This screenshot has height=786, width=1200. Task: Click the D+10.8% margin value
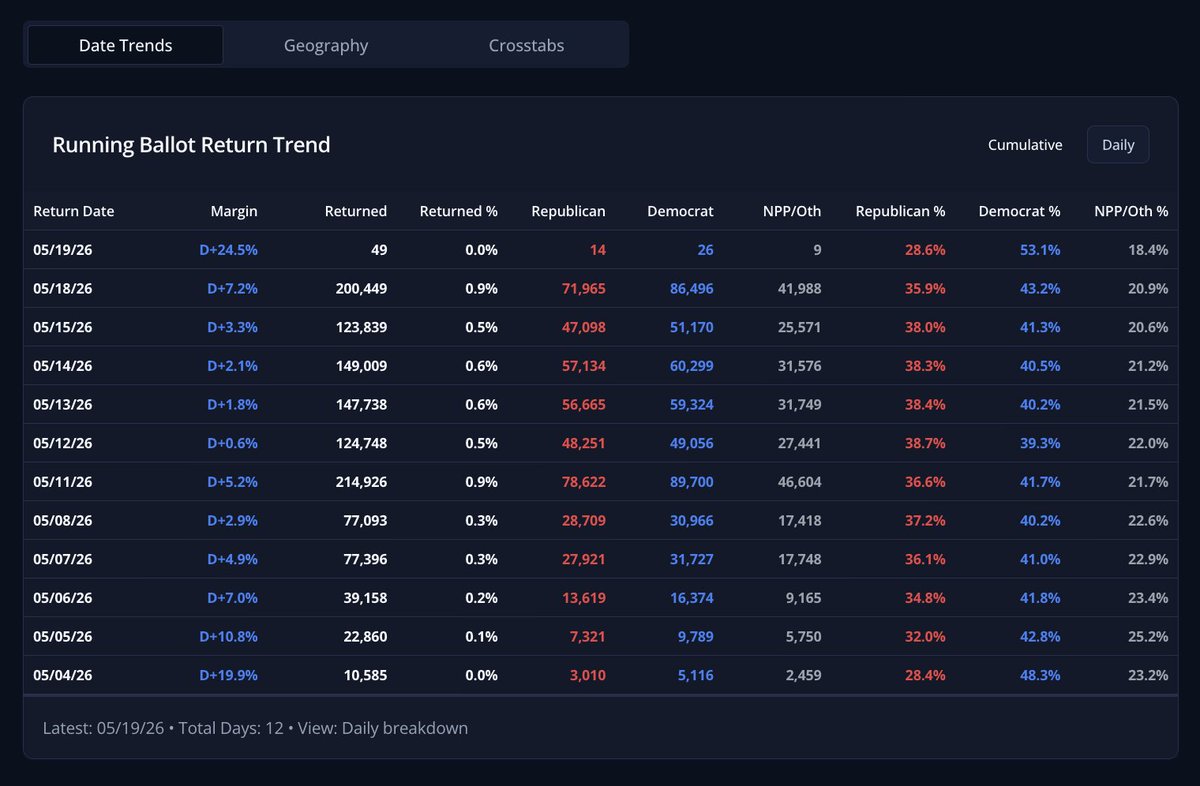pos(228,636)
